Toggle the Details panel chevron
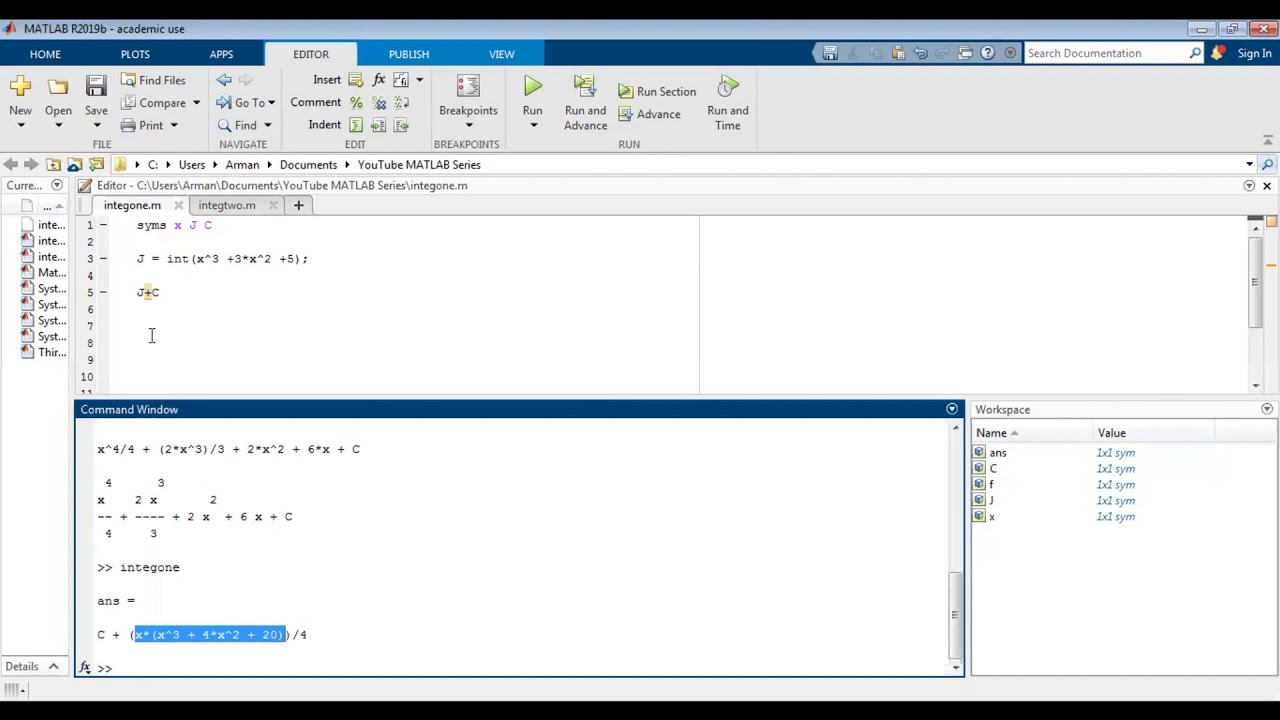Image resolution: width=1280 pixels, height=720 pixels. [53, 667]
